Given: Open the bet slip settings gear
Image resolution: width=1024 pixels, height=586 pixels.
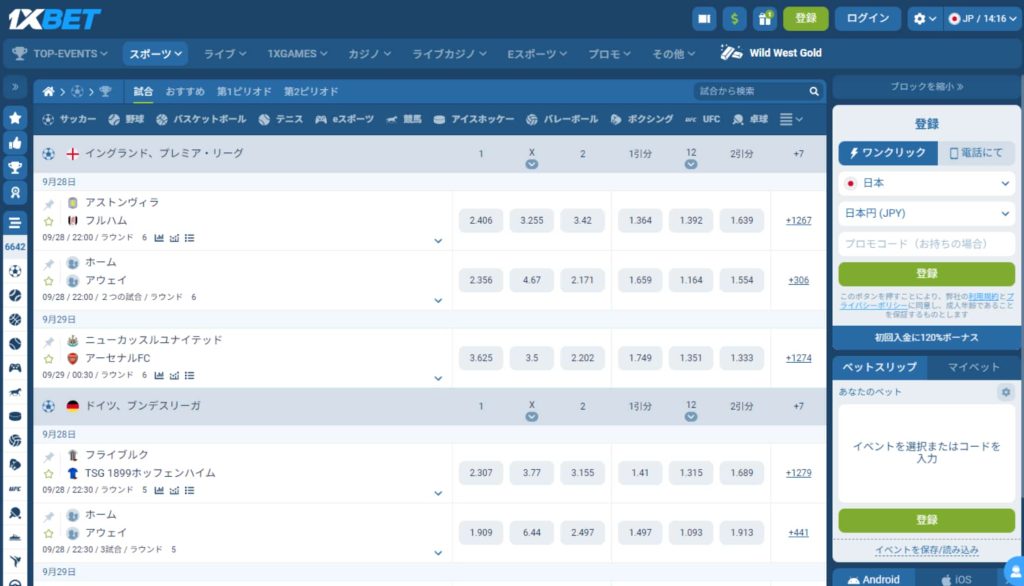Looking at the screenshot, I should (x=1005, y=393).
